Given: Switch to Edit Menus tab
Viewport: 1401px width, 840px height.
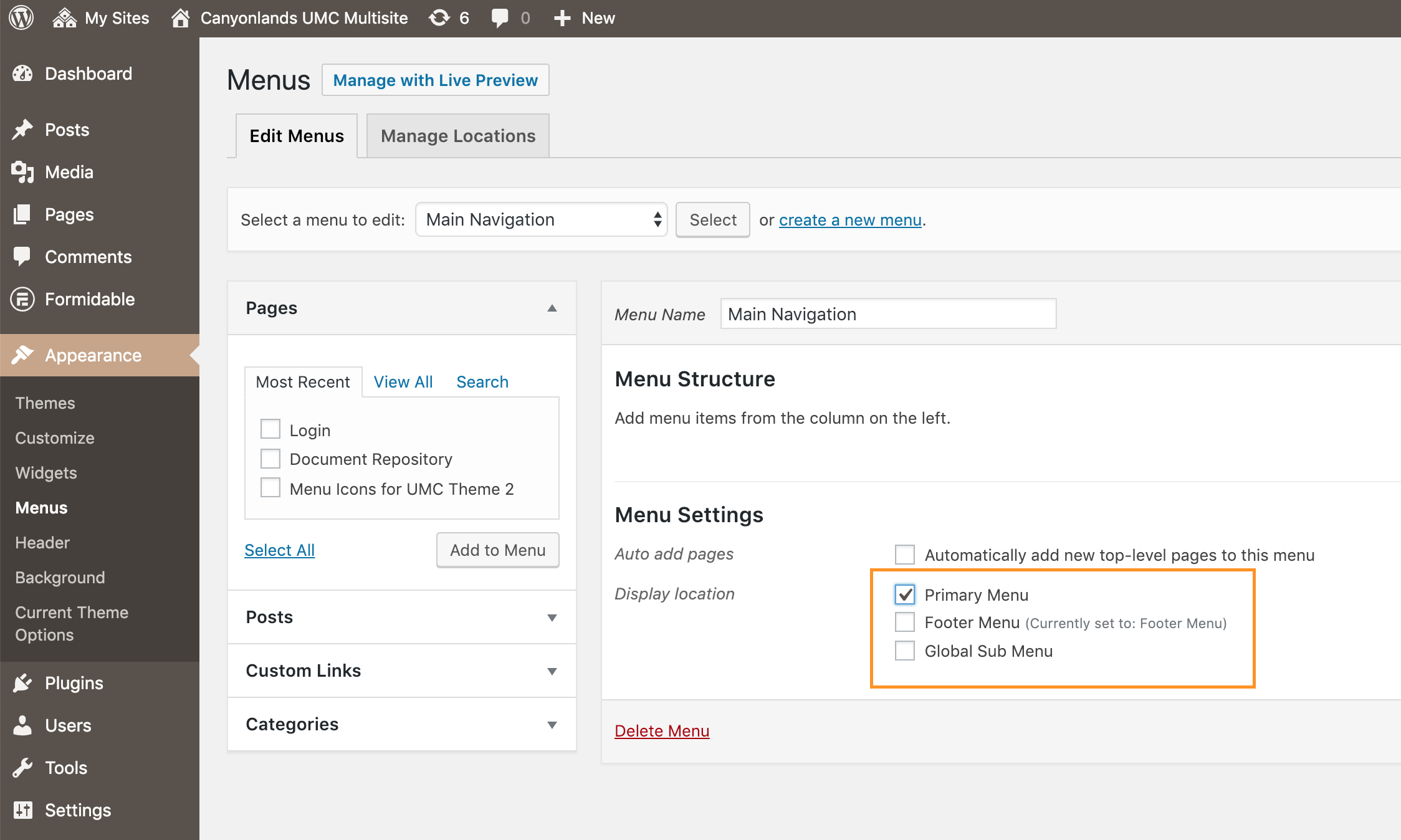Looking at the screenshot, I should pos(297,136).
